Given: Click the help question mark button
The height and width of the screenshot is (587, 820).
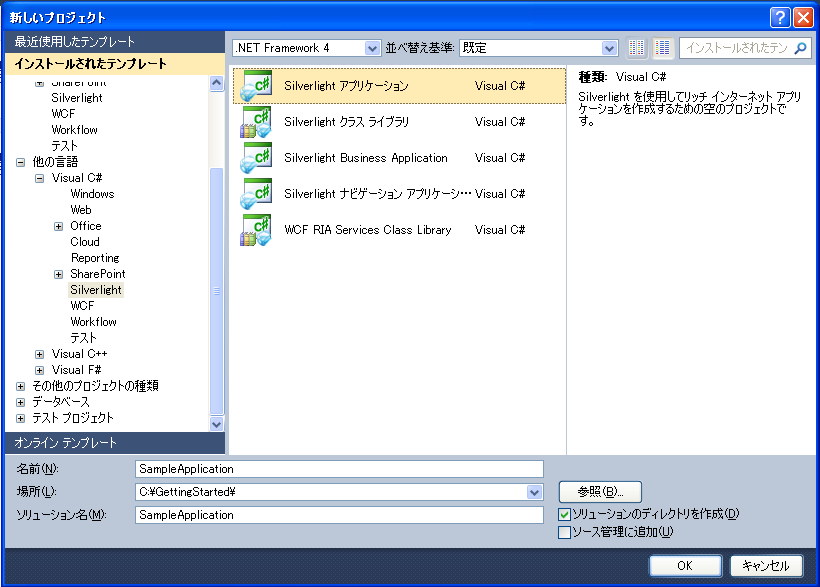Looking at the screenshot, I should [780, 17].
